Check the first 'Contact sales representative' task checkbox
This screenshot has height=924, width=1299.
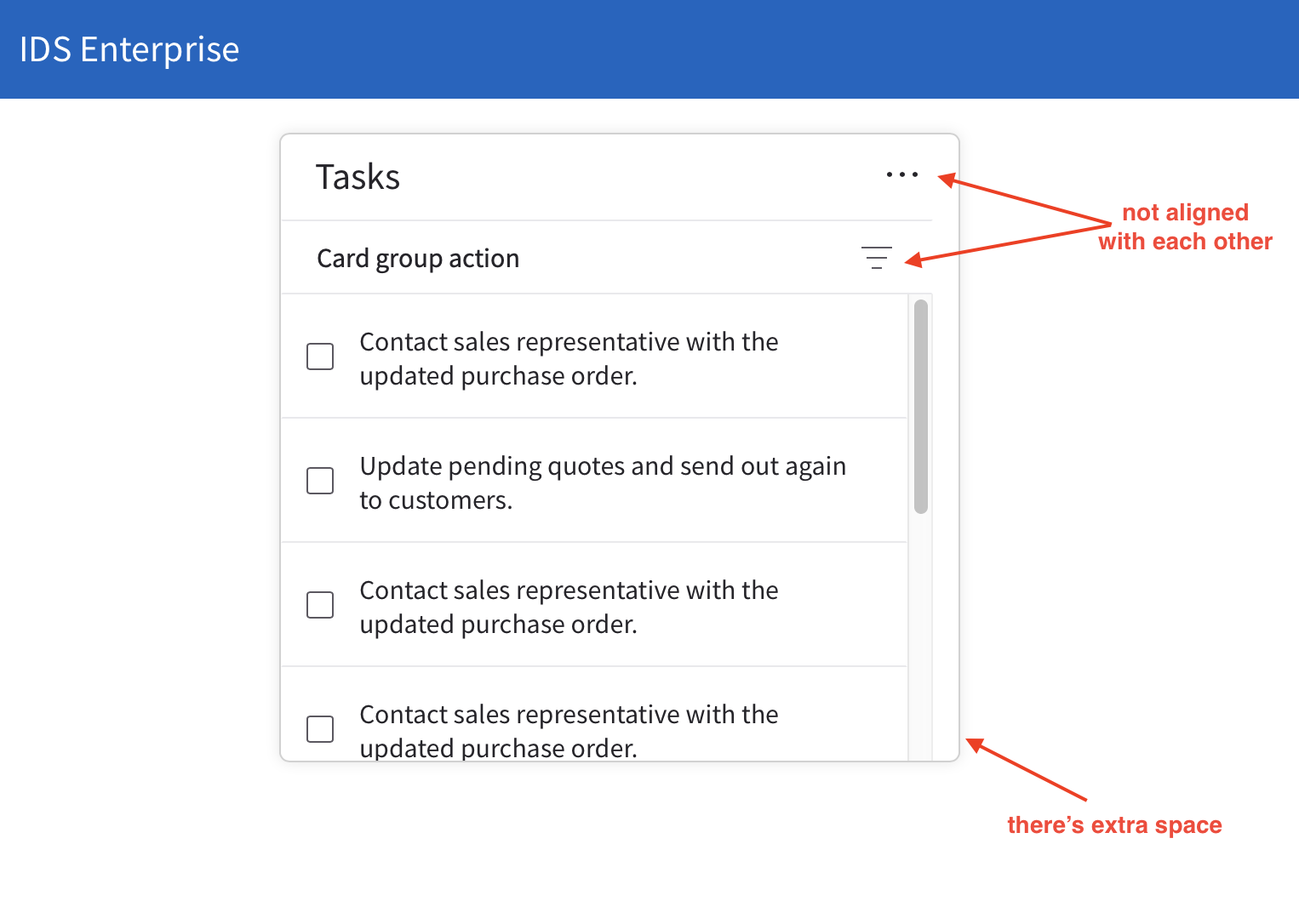320,356
